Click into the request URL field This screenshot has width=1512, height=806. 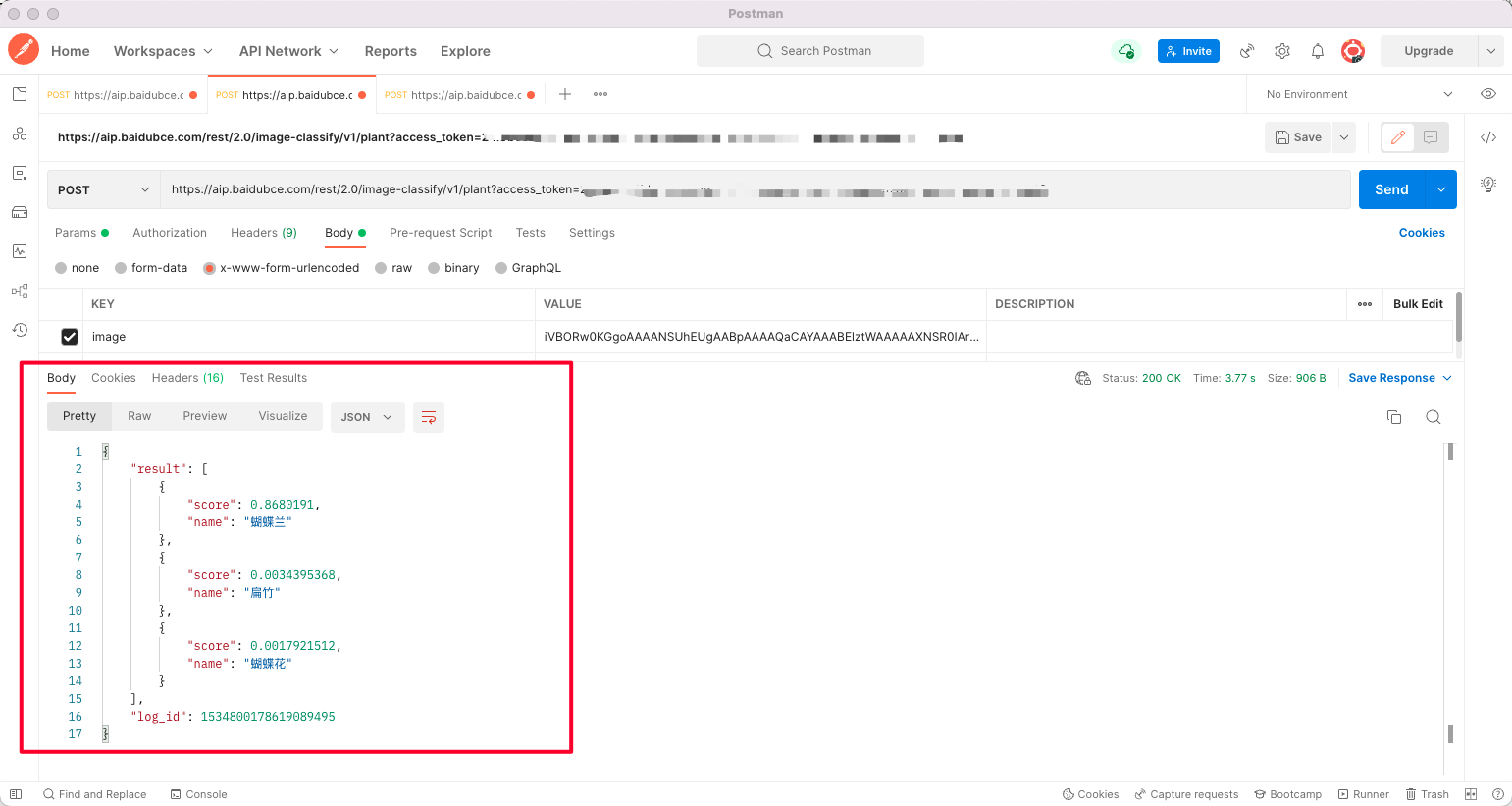(x=756, y=189)
